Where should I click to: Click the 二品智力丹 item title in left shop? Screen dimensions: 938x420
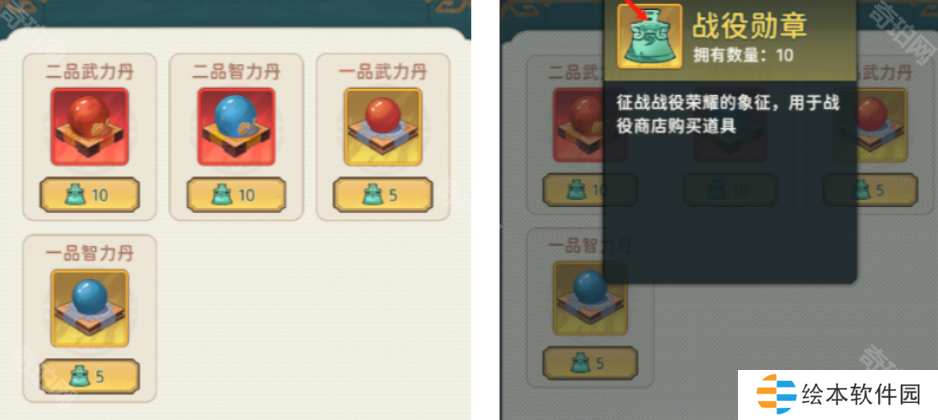tap(236, 72)
